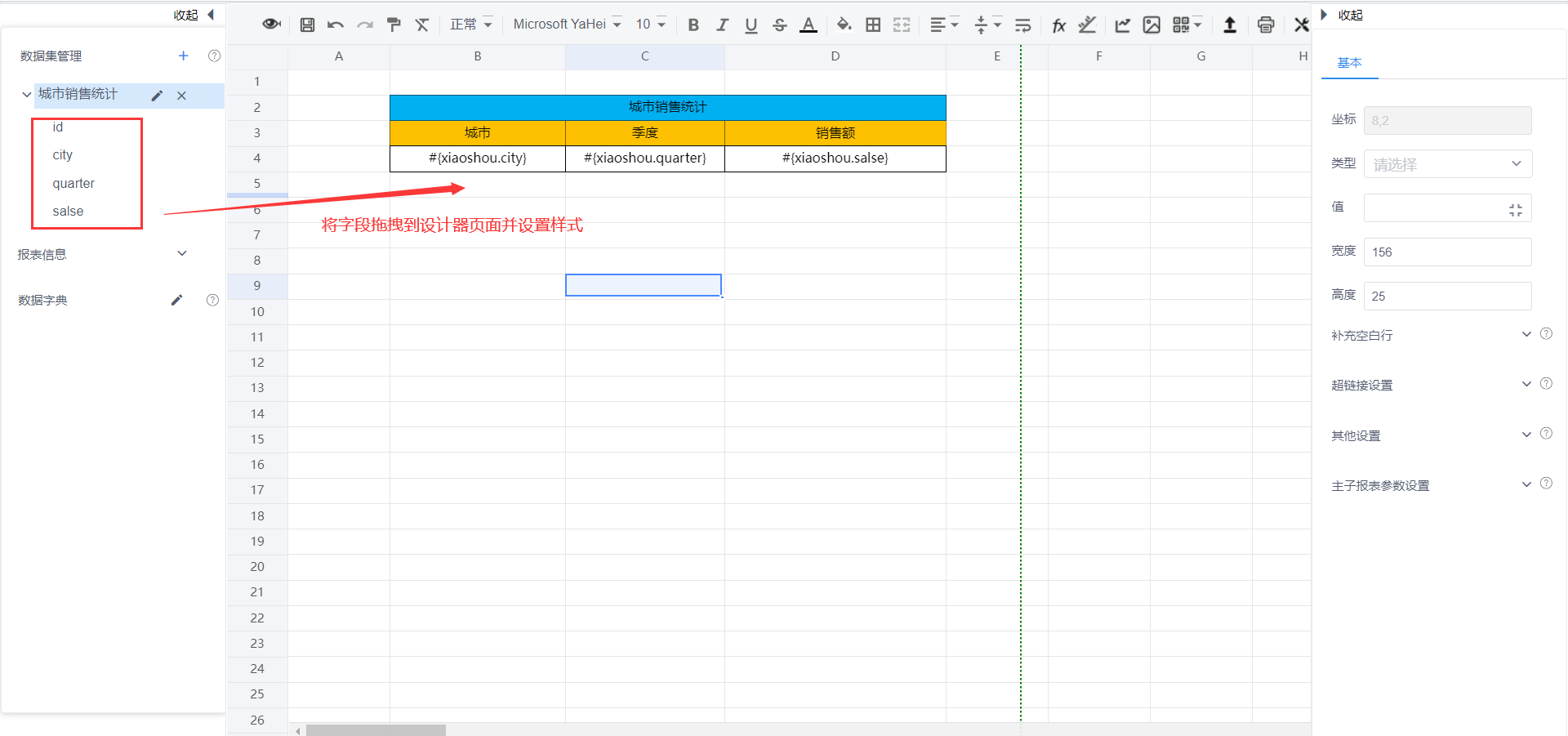Viewport: 1568px width, 736px height.
Task: Open the horizontal align dropdown
Action: (944, 25)
